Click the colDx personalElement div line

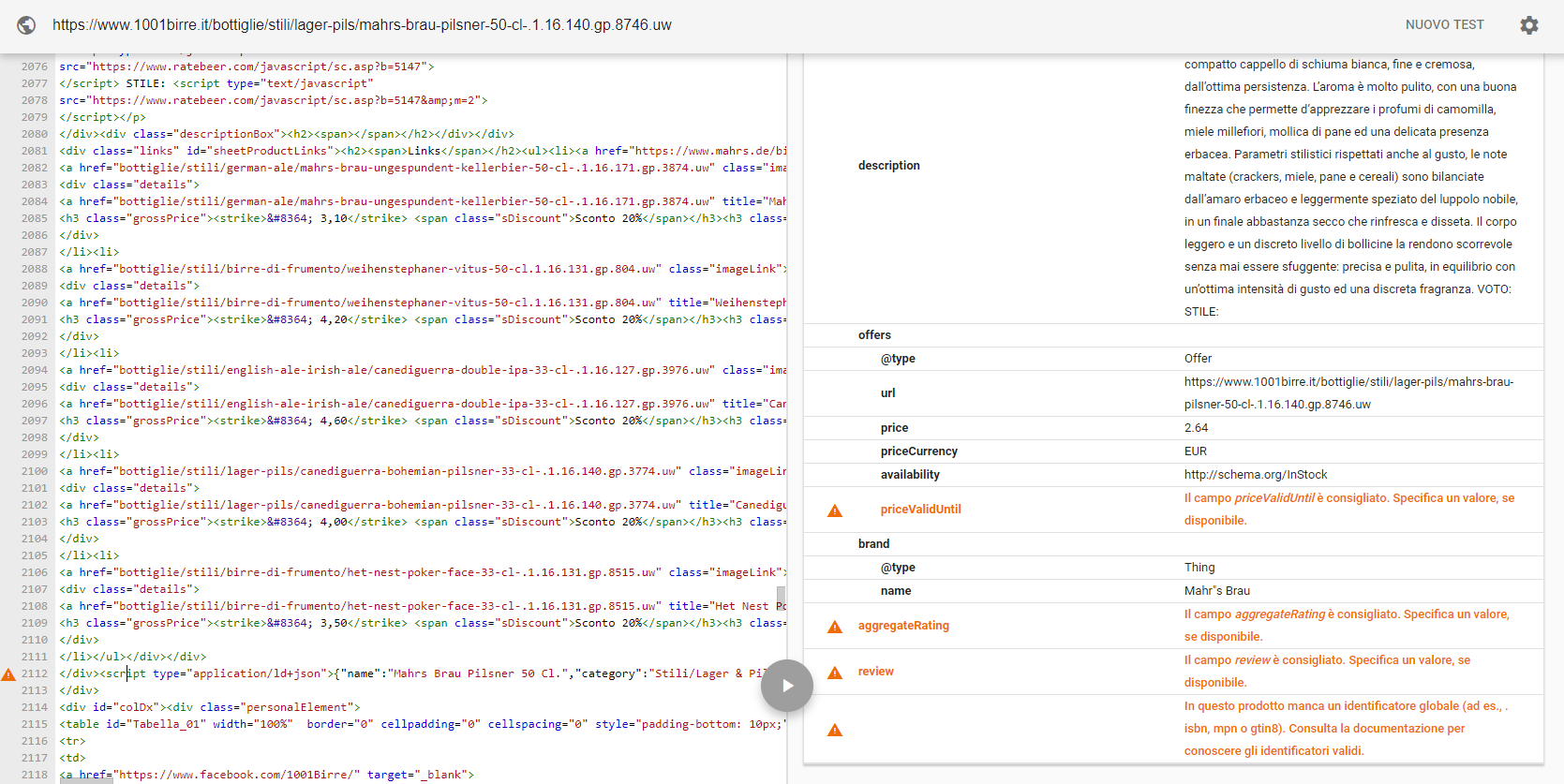210,707
